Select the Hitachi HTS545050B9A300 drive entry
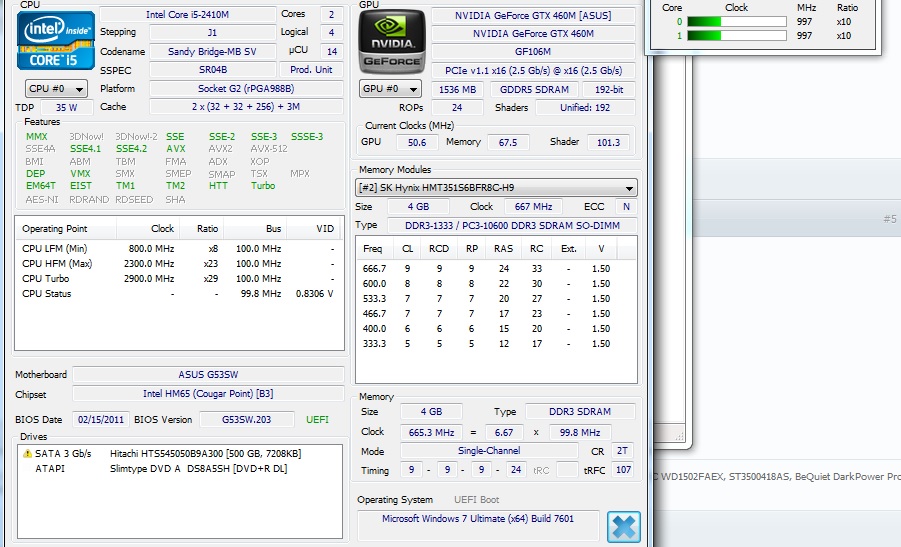Screen dimensions: 901x547 tap(179, 453)
